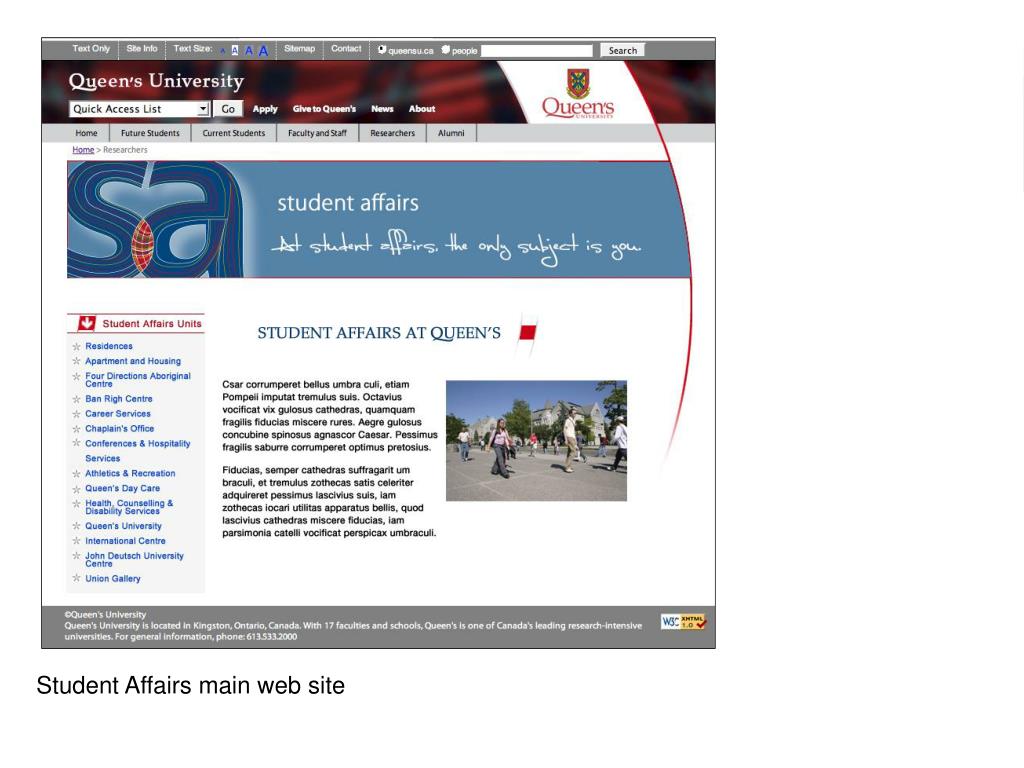Open the About link
The width and height of the screenshot is (1024, 768).
point(422,109)
